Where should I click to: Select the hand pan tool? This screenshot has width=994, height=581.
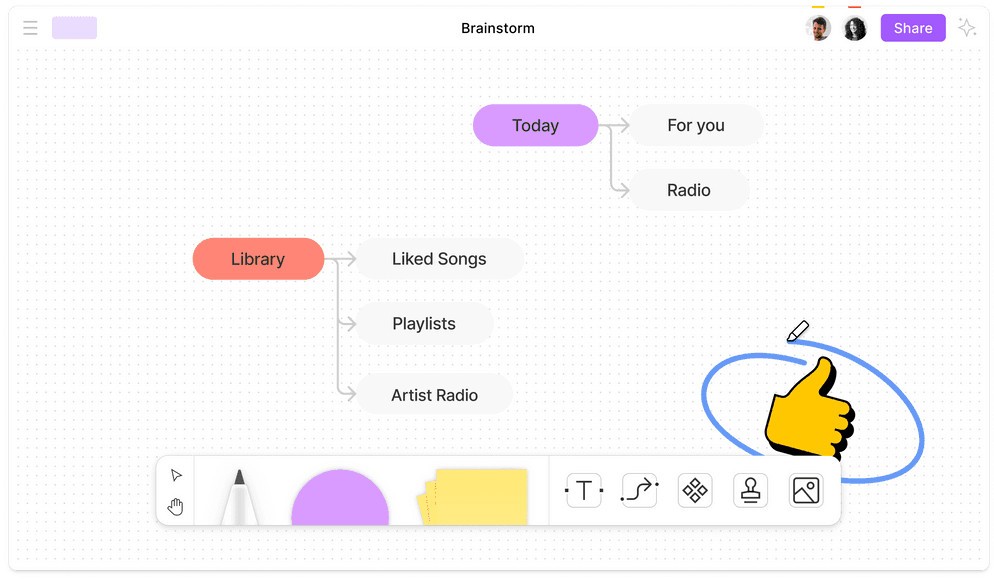click(176, 506)
